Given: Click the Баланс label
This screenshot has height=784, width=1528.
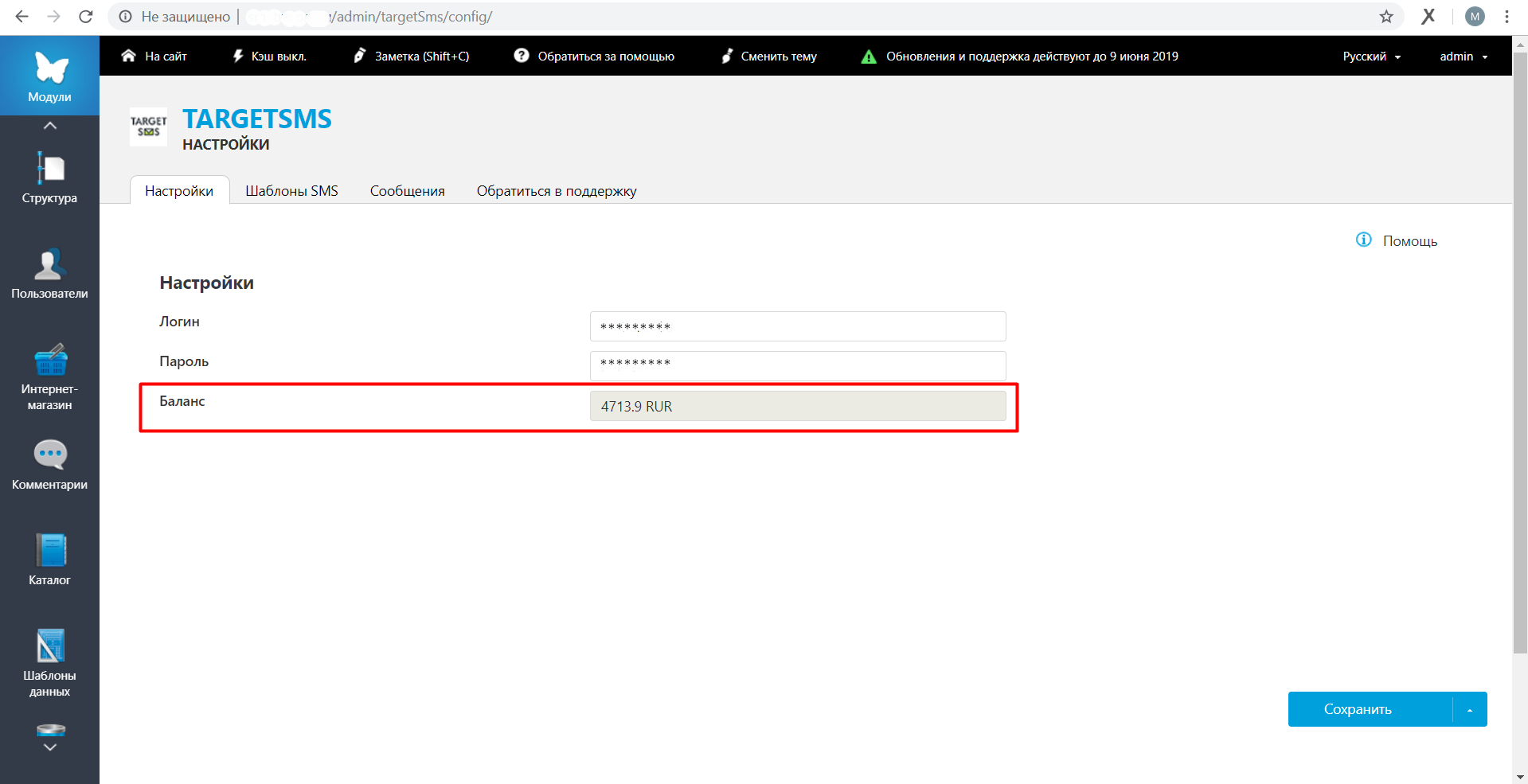Looking at the screenshot, I should point(182,401).
